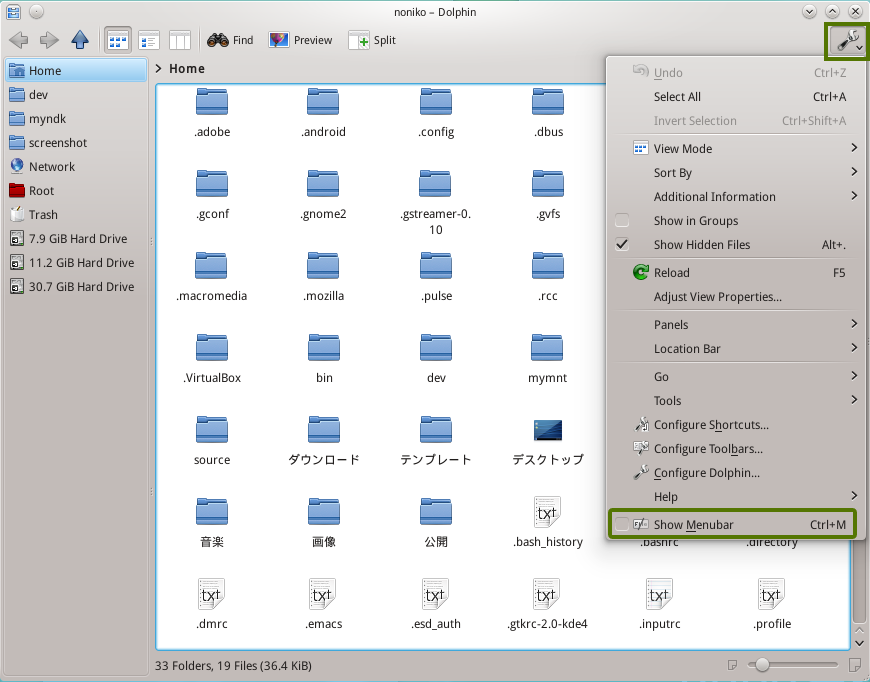Click the zoom slider handle
Screen dimensions: 870x682
[x=762, y=664]
